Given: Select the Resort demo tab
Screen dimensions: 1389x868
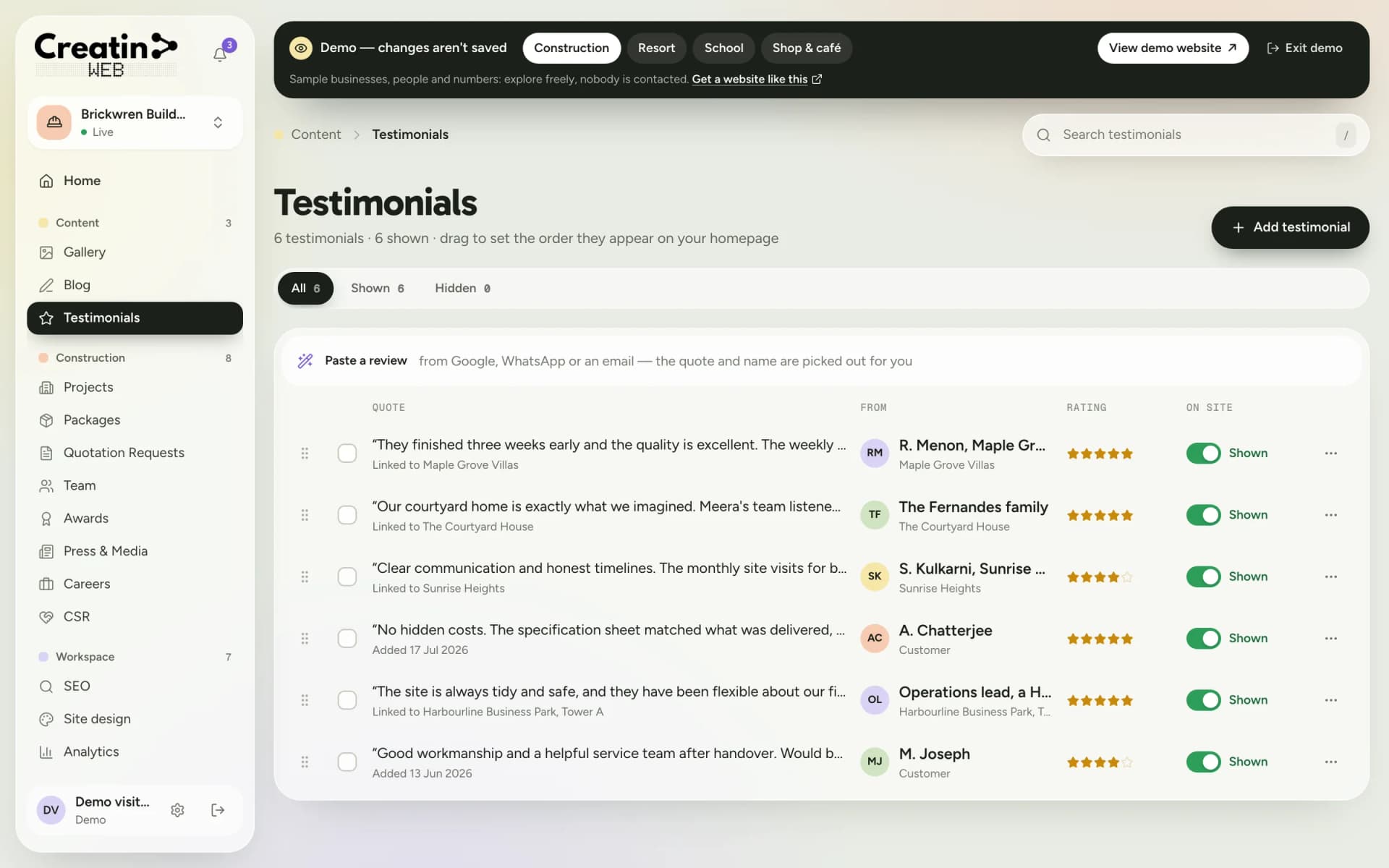Looking at the screenshot, I should (656, 48).
